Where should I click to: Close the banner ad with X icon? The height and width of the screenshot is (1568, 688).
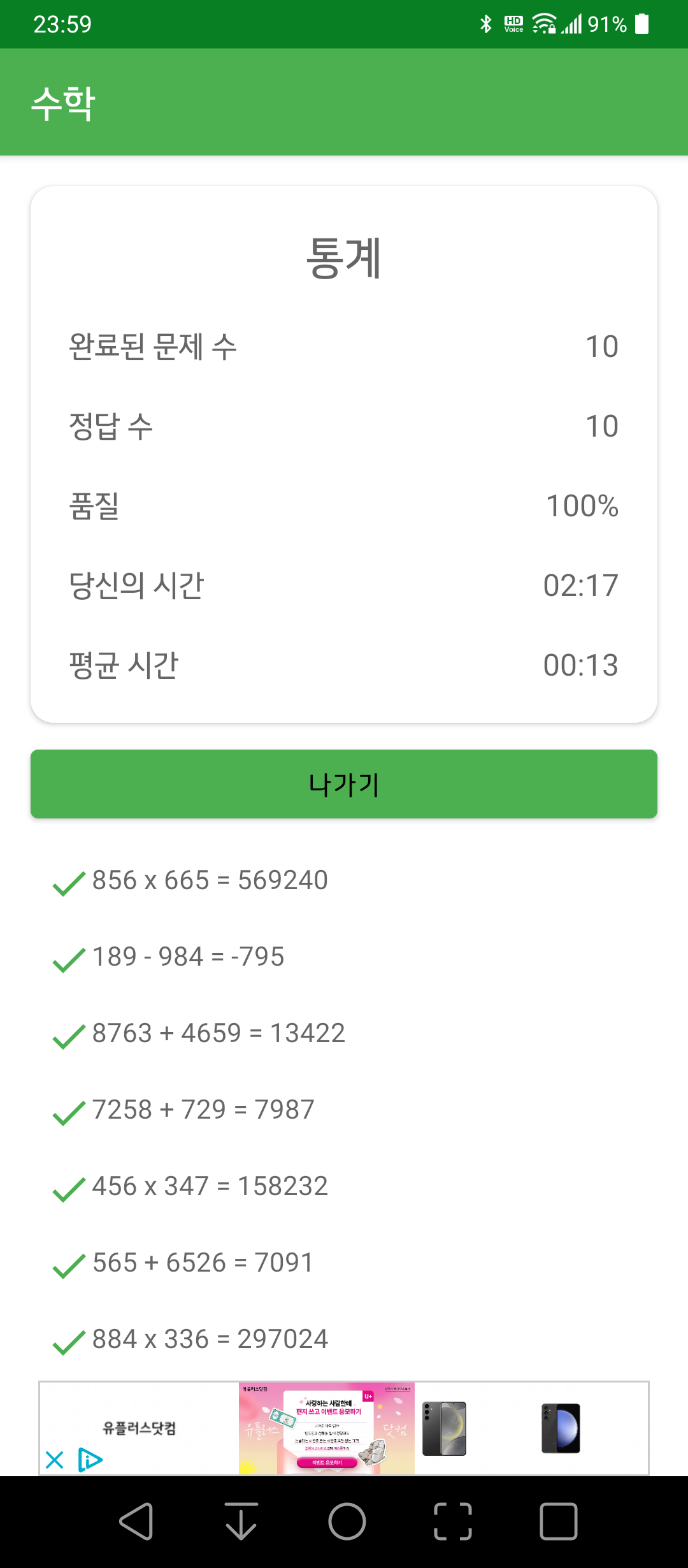click(x=55, y=1460)
